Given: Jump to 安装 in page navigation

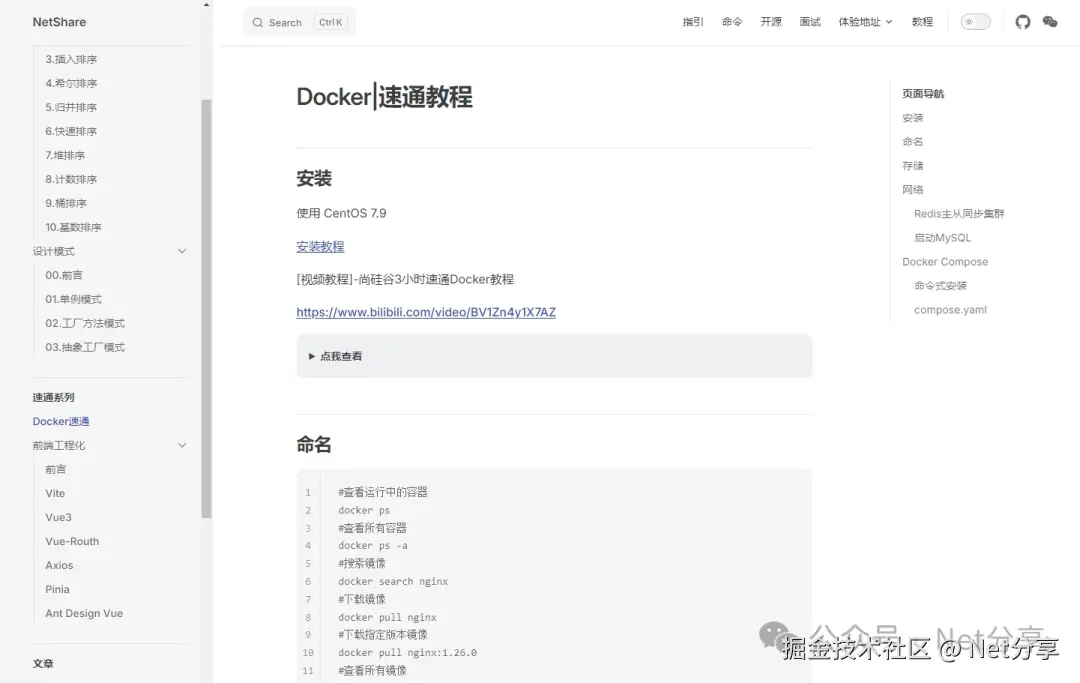Looking at the screenshot, I should (x=913, y=118).
